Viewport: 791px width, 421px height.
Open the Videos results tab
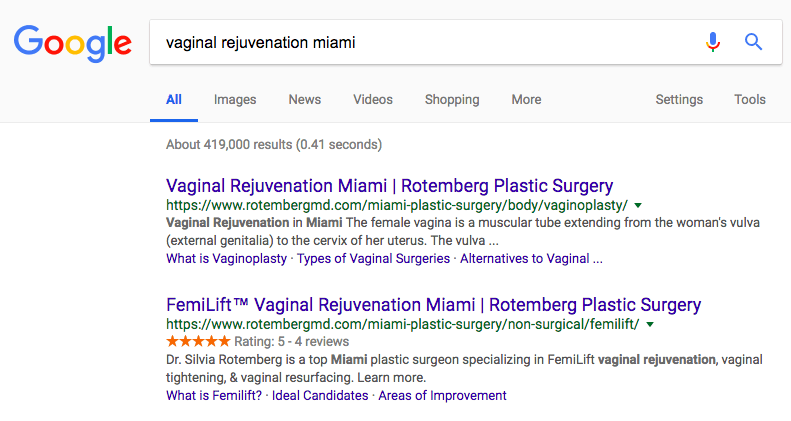point(373,100)
